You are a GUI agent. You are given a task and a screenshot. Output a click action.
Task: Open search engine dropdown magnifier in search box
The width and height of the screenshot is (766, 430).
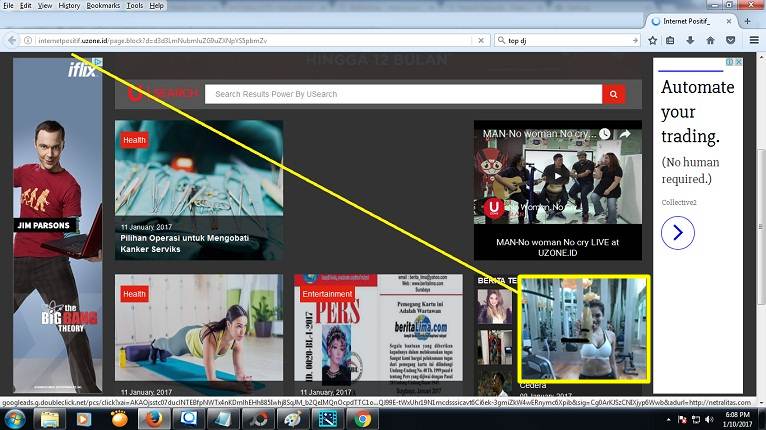[x=501, y=41]
